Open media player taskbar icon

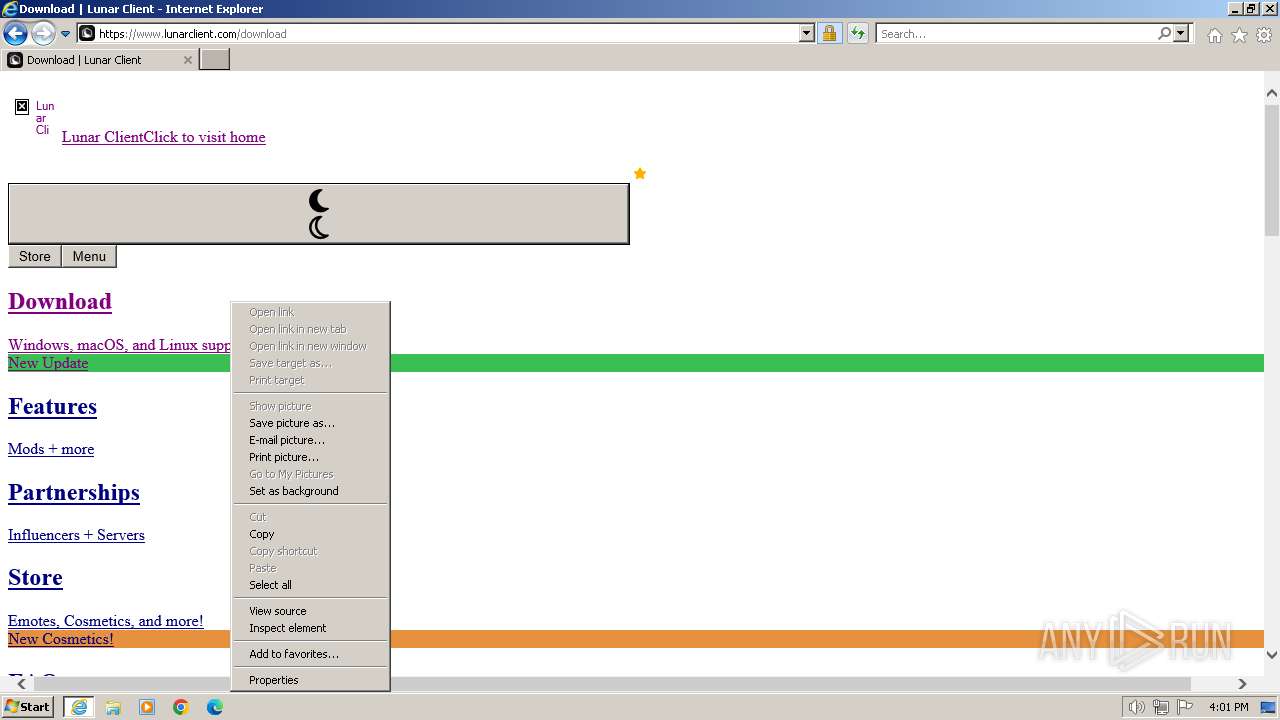pyautogui.click(x=147, y=707)
